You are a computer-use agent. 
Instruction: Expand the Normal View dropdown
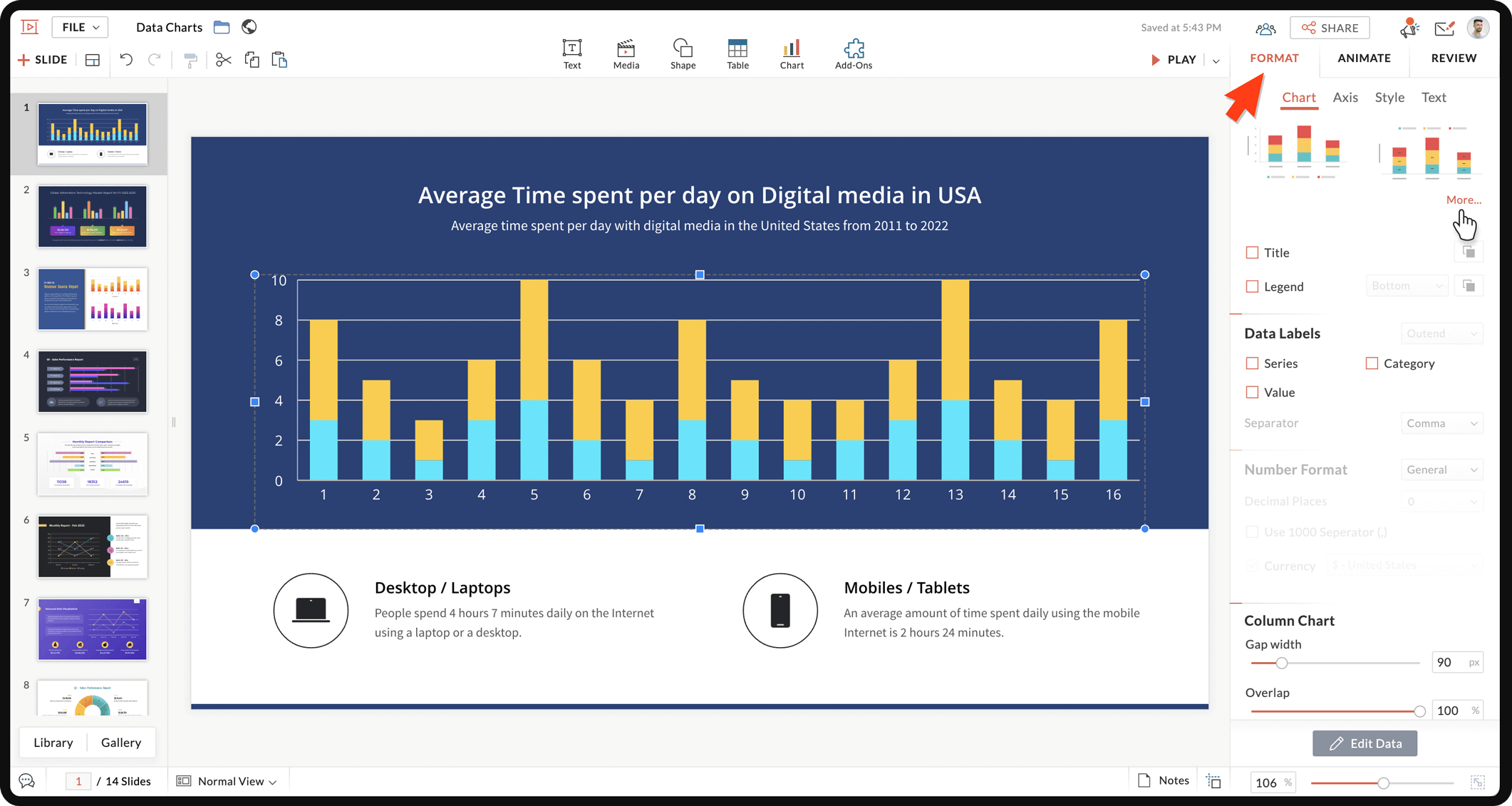point(237,781)
